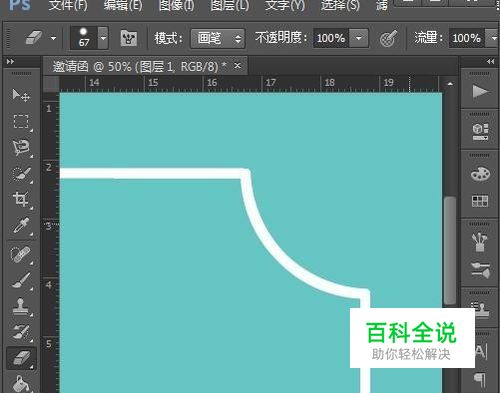Viewport: 500px width, 393px height.
Task: Select the Rectangular Marquee tool
Action: 21,121
